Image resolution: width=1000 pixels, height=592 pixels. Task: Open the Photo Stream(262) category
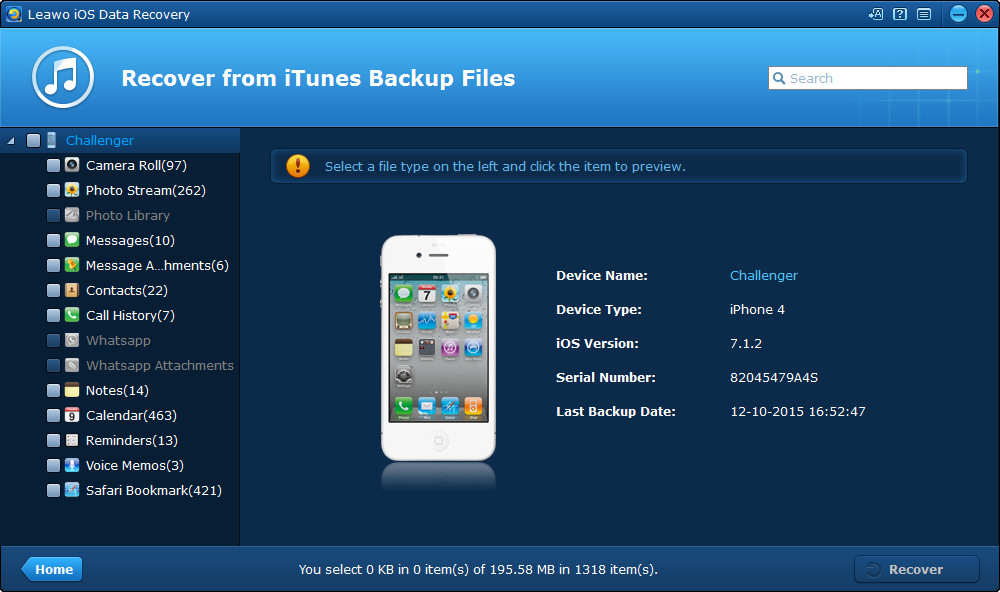pos(145,190)
